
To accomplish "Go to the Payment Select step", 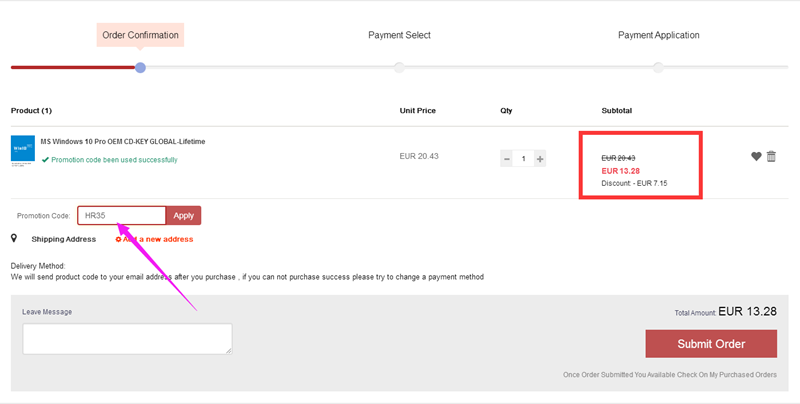I will 399,35.
